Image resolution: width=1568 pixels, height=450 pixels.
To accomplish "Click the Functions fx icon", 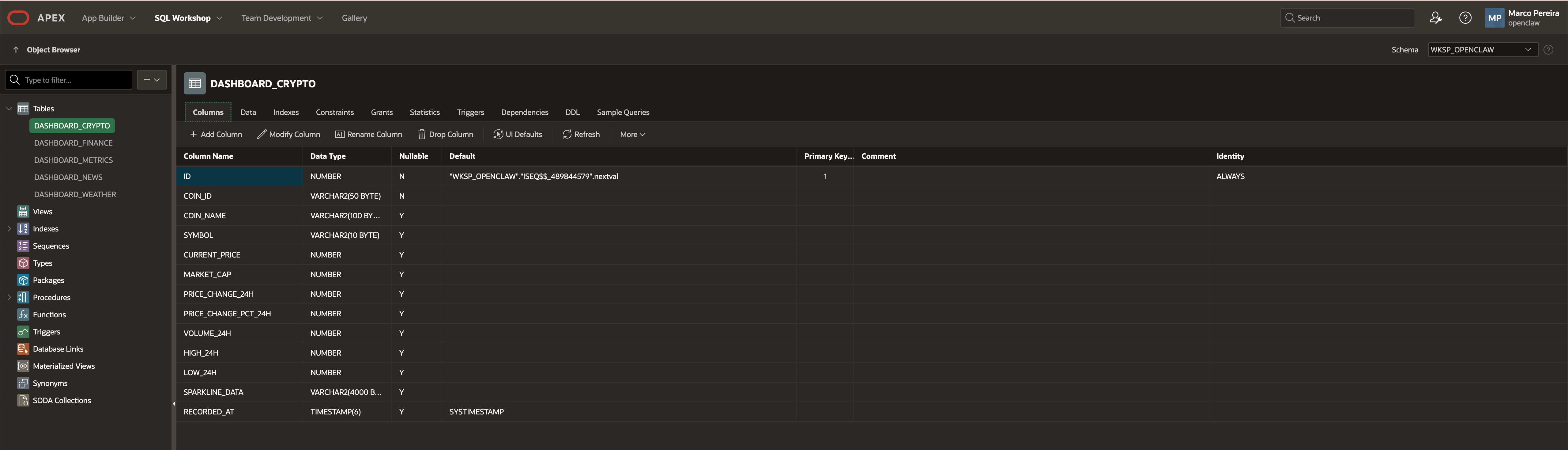I will (x=23, y=315).
